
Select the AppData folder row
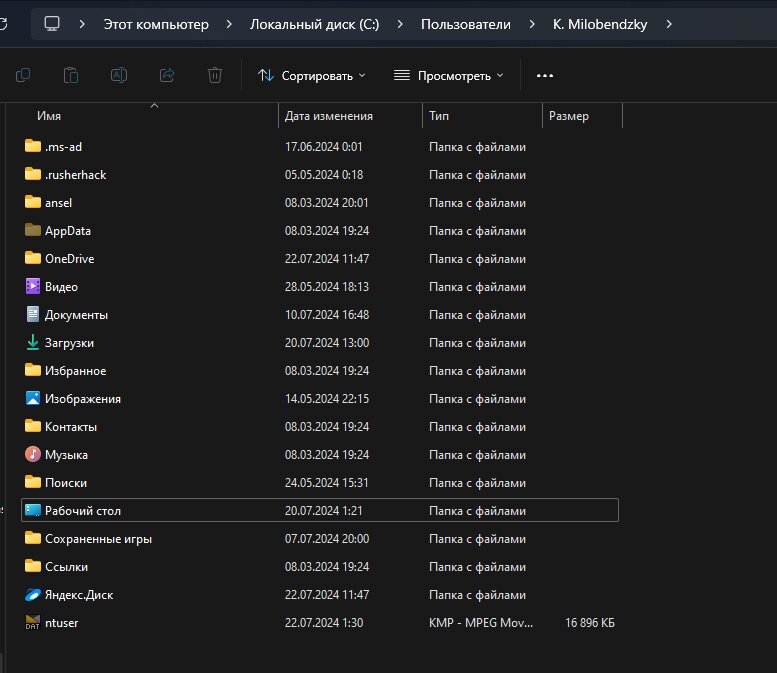click(x=320, y=230)
